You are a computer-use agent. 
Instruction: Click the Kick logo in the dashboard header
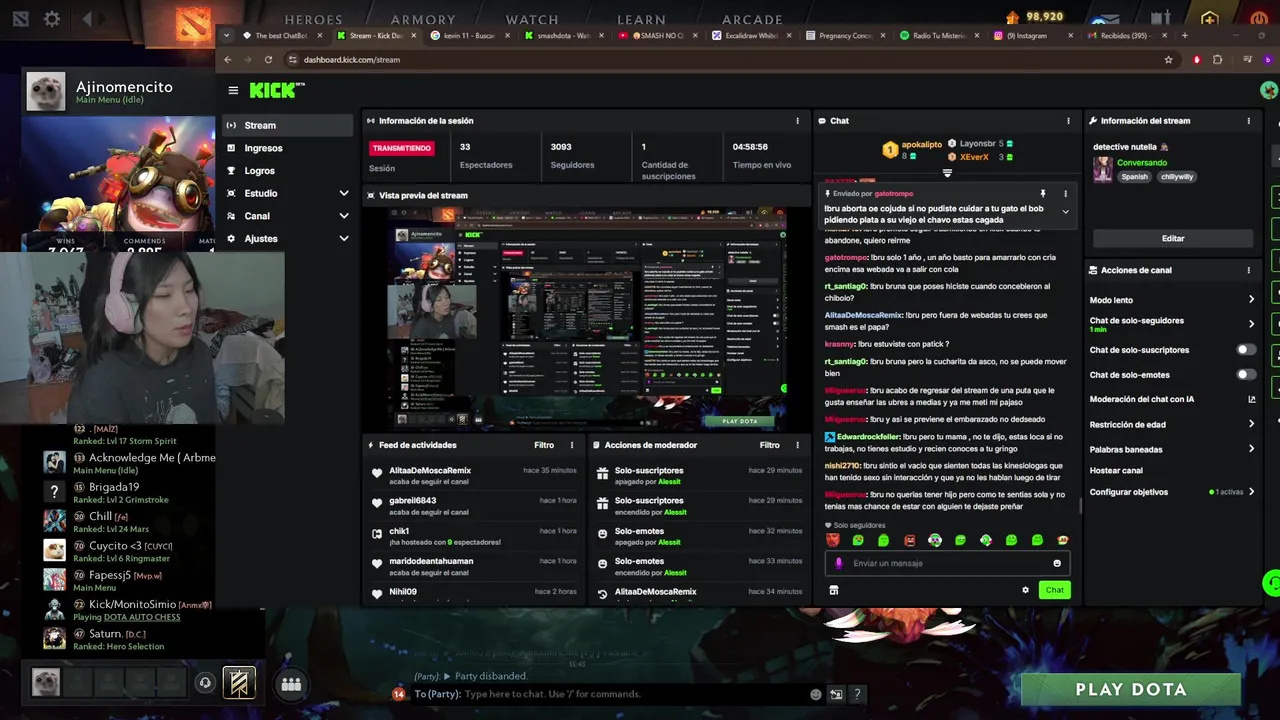pos(277,90)
